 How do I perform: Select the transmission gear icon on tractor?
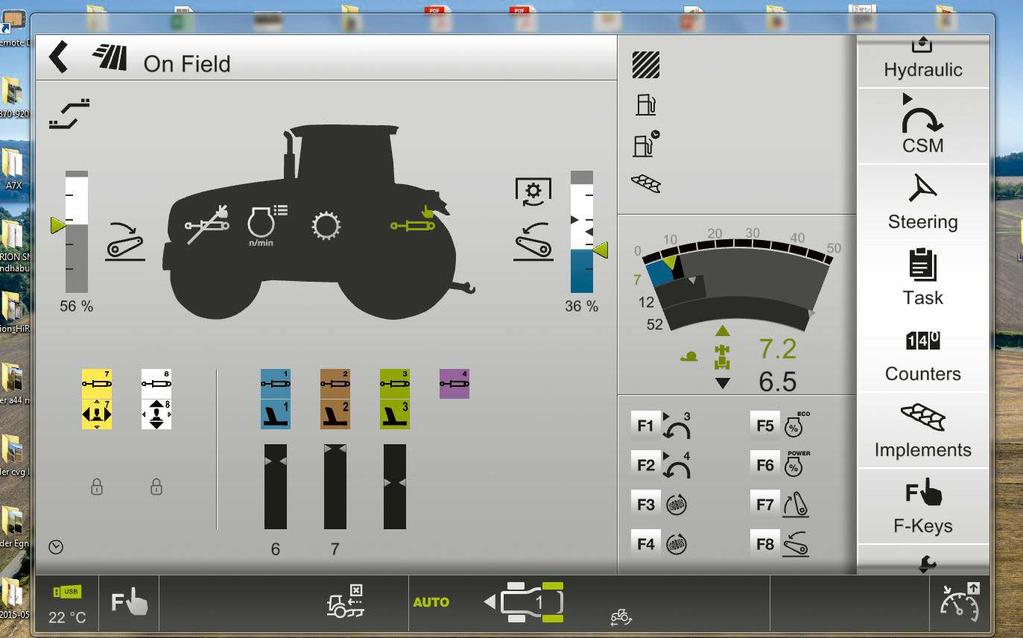[326, 226]
